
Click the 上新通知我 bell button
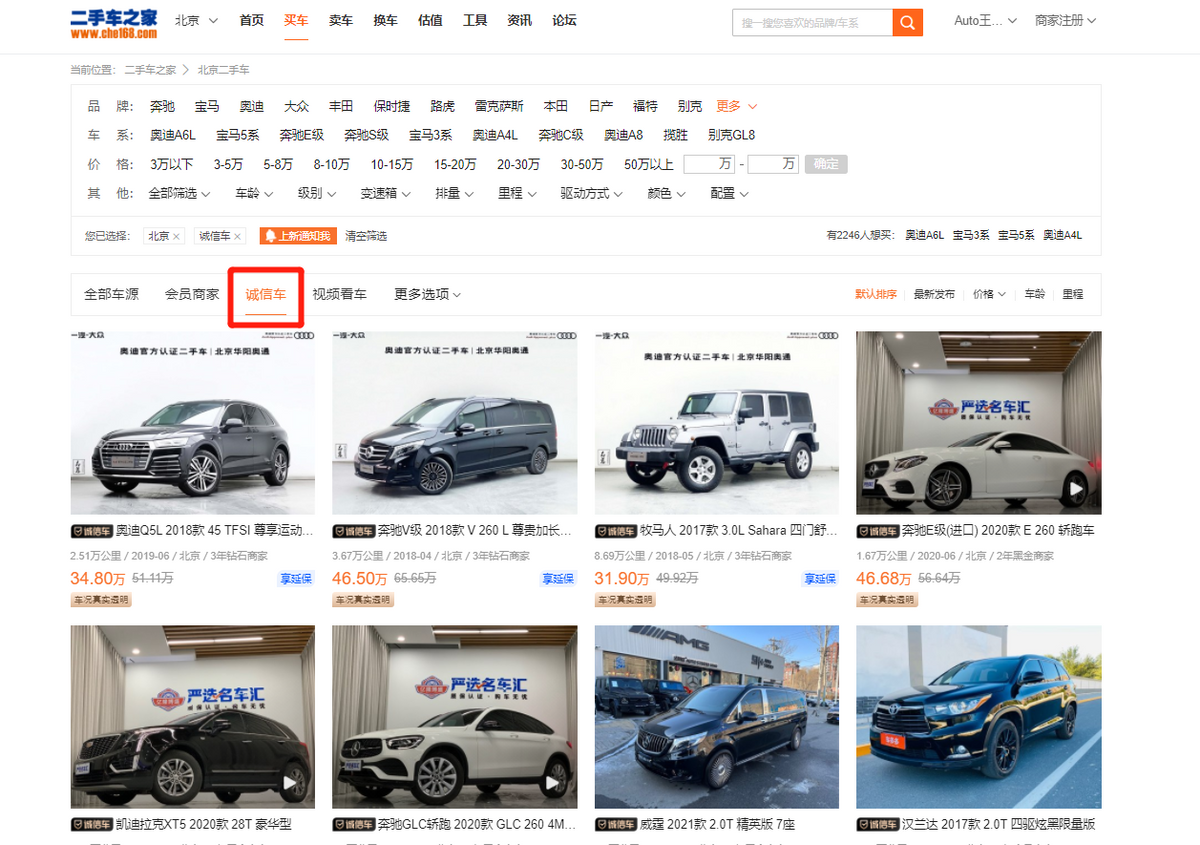click(298, 236)
